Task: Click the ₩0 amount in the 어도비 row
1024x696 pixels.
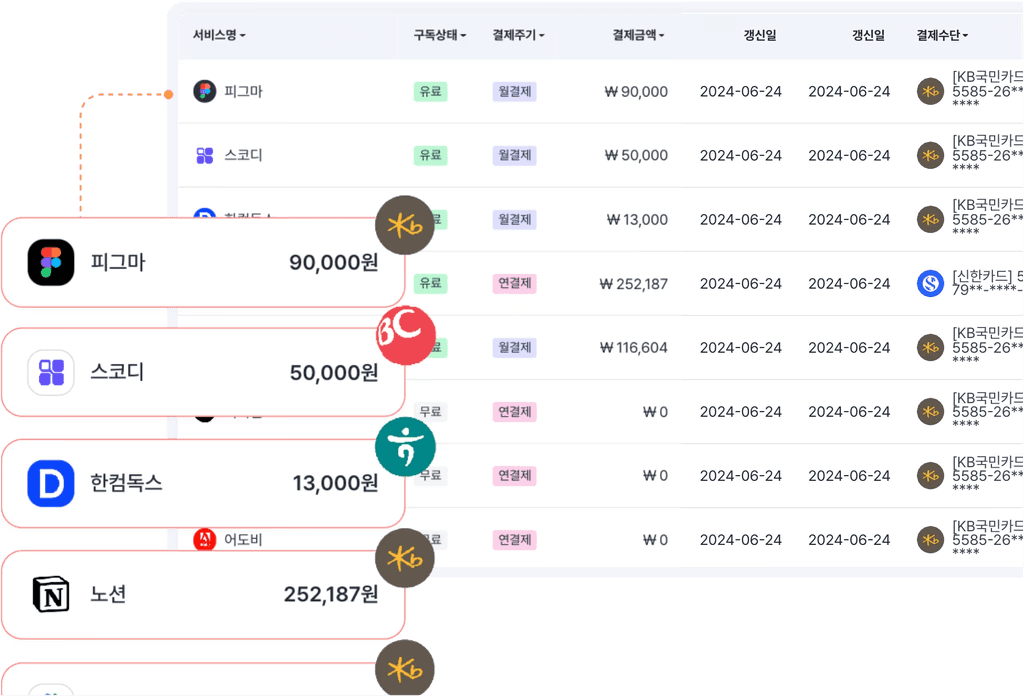Action: point(655,540)
